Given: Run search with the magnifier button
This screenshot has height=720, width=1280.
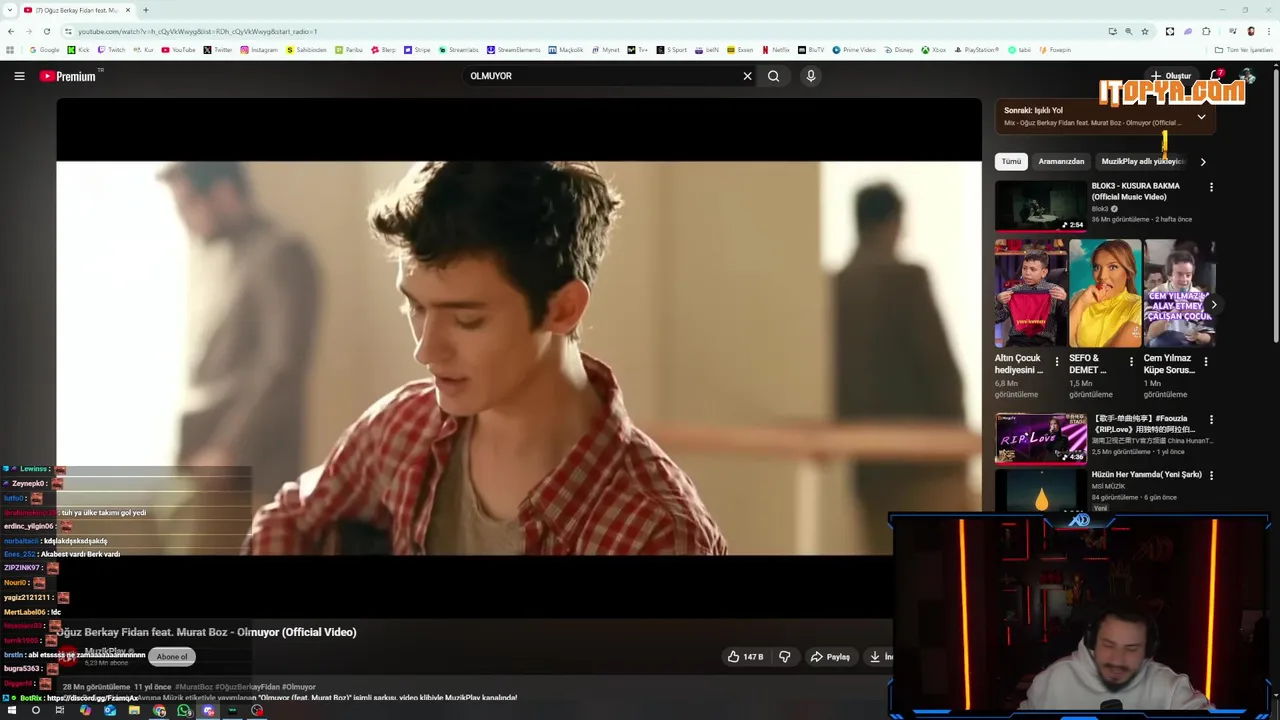Looking at the screenshot, I should coord(773,76).
